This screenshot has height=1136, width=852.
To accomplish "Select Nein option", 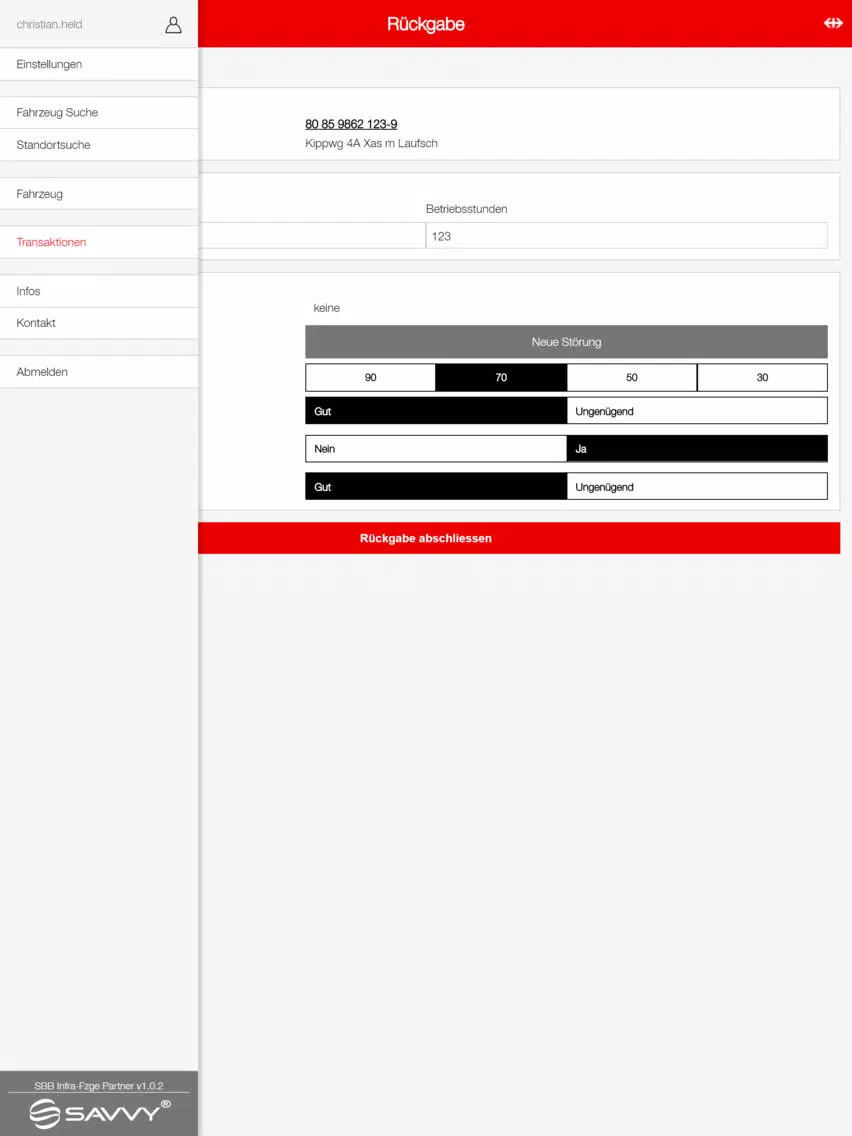I will point(435,448).
